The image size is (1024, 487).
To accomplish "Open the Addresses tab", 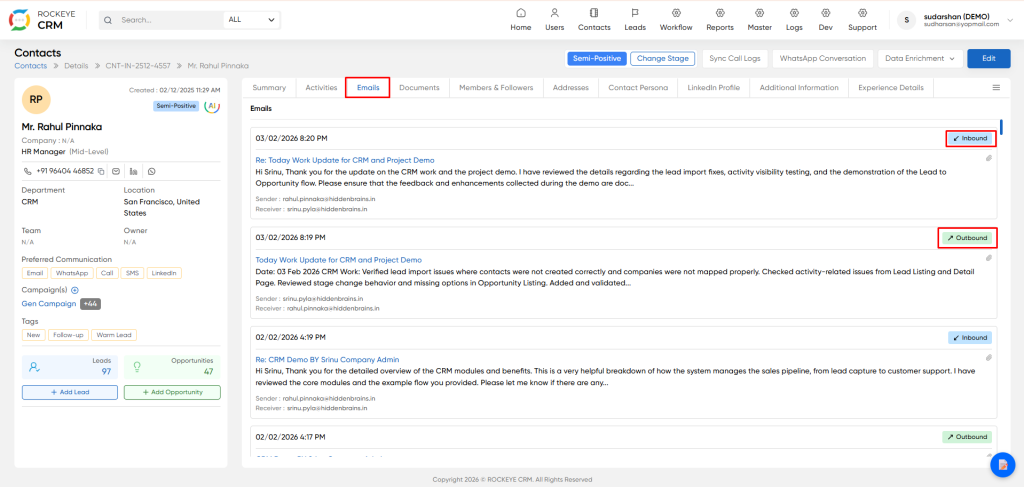I will tap(571, 87).
